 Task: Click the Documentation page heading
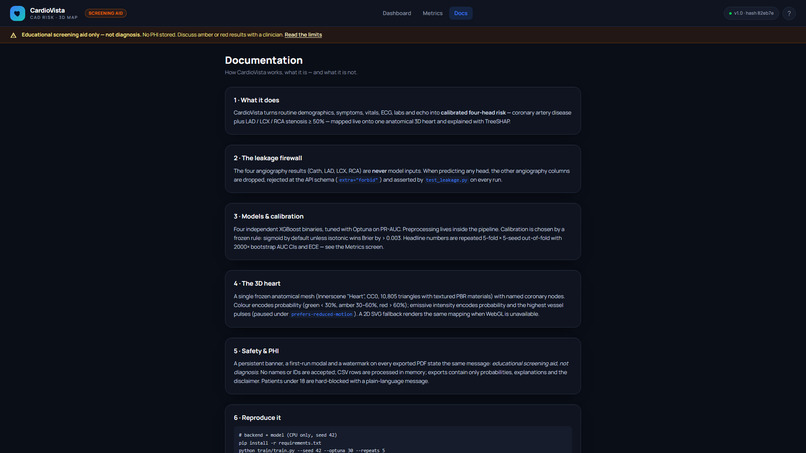[264, 60]
